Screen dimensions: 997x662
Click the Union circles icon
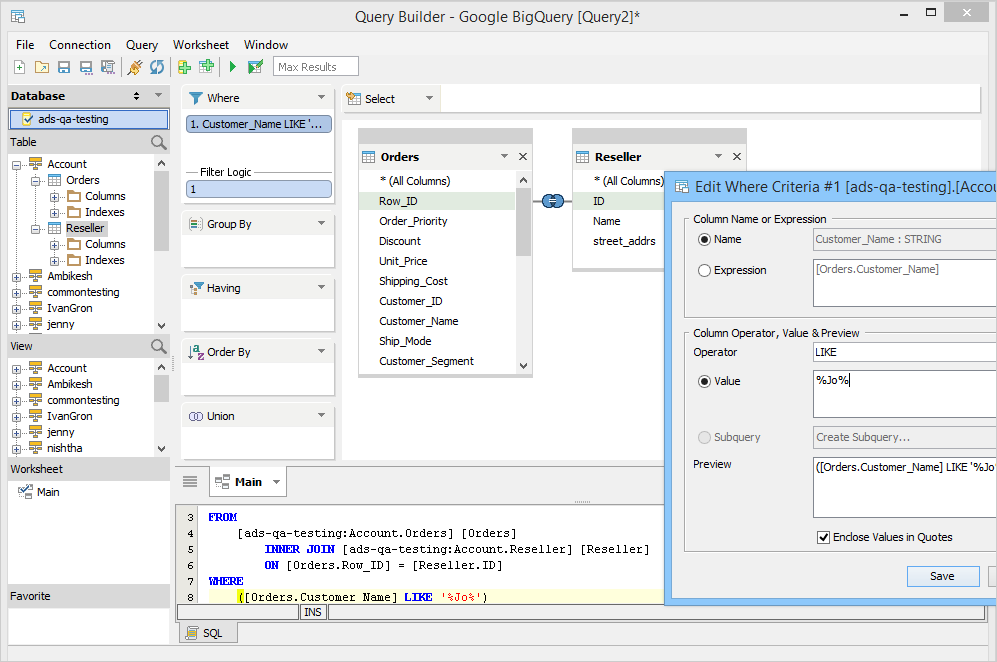pos(196,416)
